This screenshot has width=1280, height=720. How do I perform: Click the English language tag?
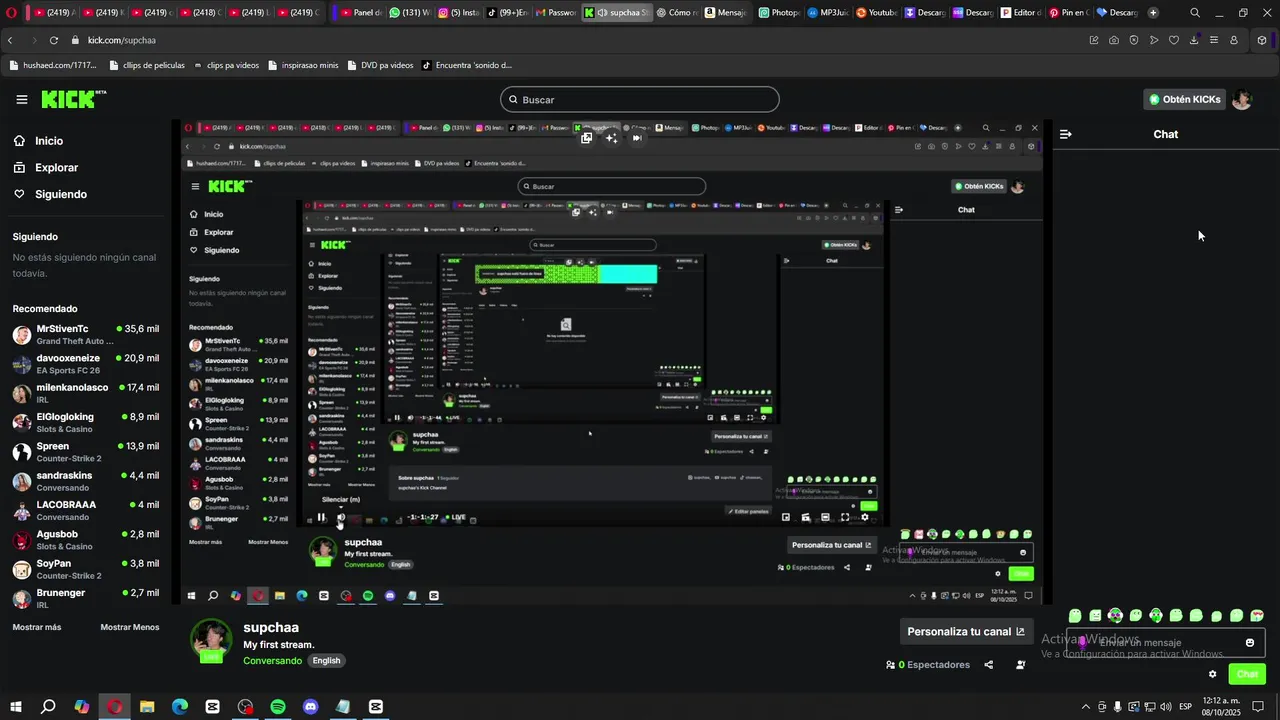click(x=326, y=661)
